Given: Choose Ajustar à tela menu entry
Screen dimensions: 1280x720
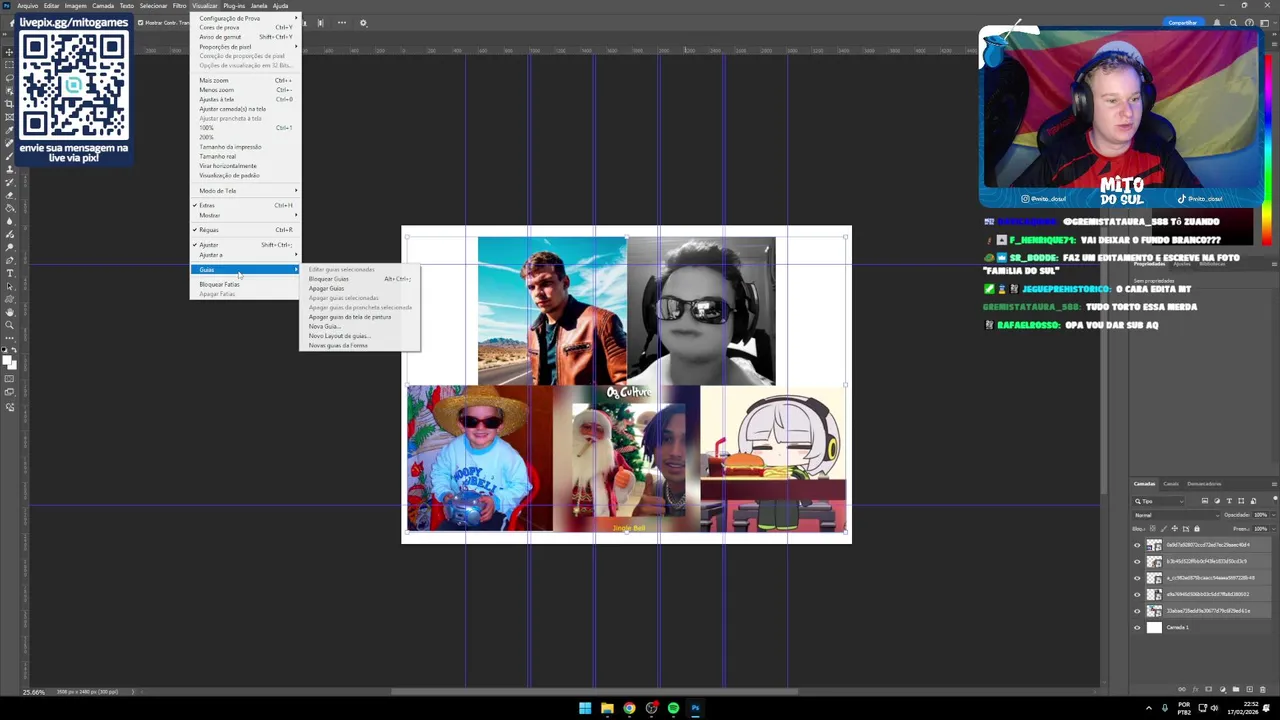Looking at the screenshot, I should coord(244,99).
